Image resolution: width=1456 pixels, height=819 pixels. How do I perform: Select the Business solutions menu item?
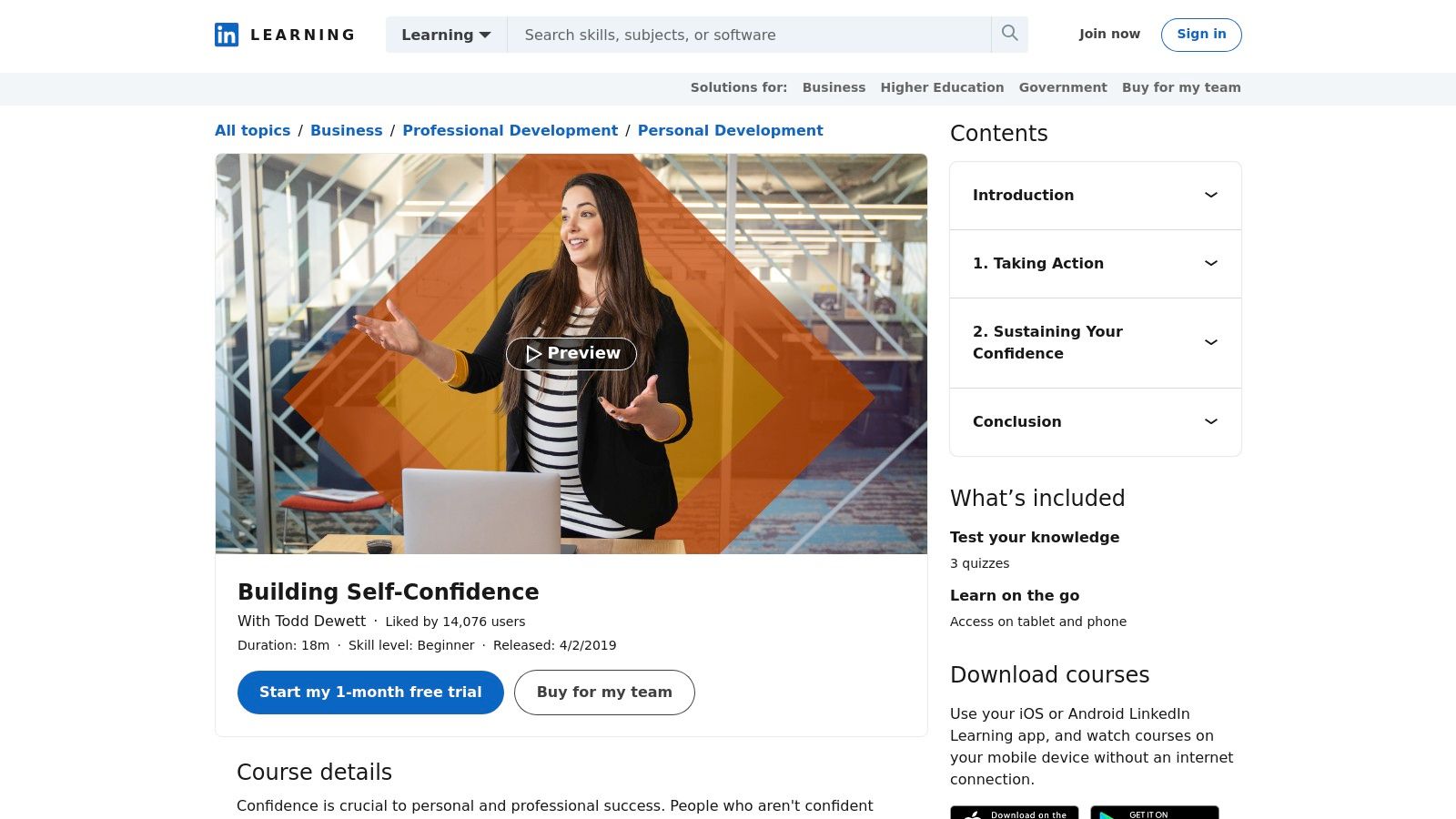834,87
